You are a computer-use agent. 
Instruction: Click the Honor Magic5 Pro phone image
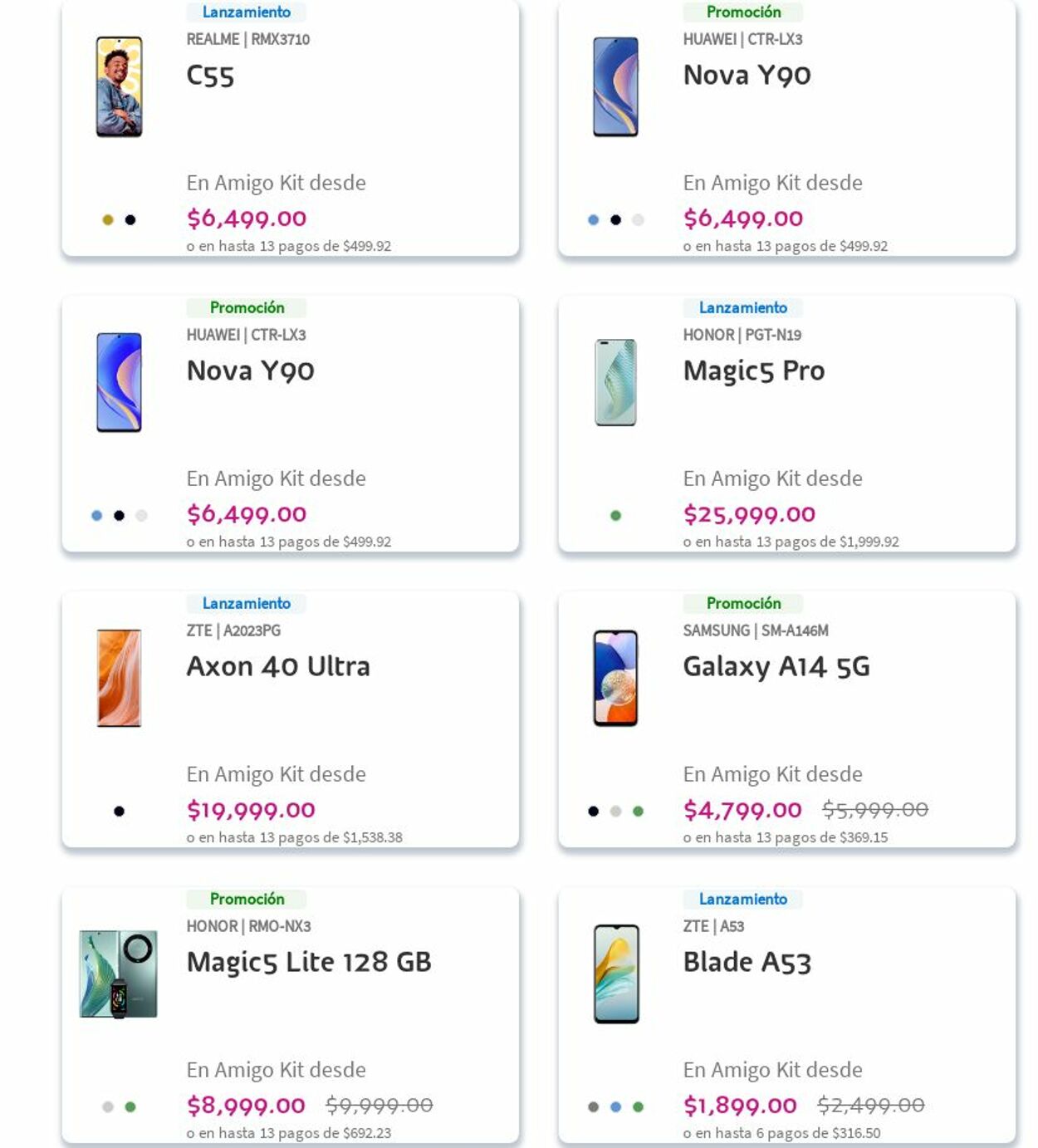tap(615, 383)
